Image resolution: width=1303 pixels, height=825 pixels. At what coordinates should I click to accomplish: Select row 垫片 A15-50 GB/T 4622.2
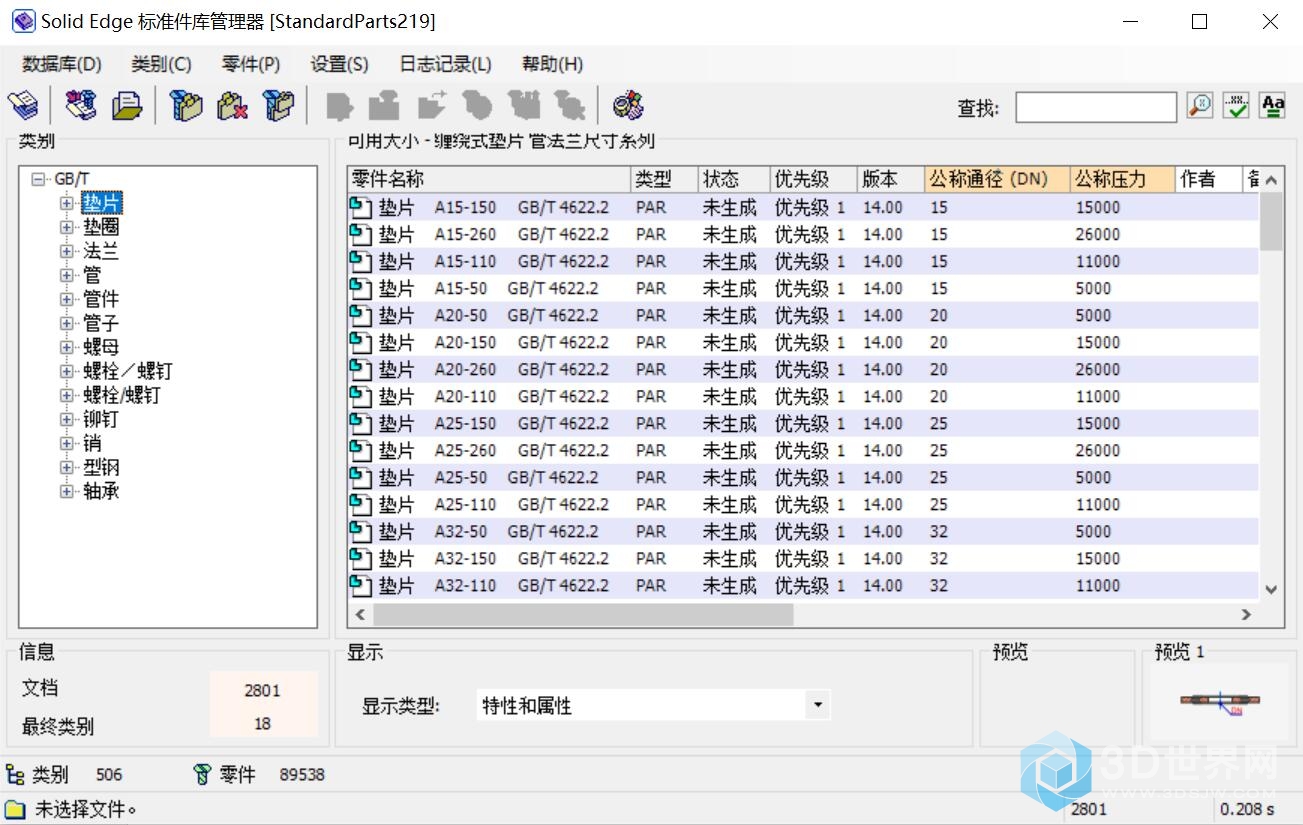tap(803, 288)
